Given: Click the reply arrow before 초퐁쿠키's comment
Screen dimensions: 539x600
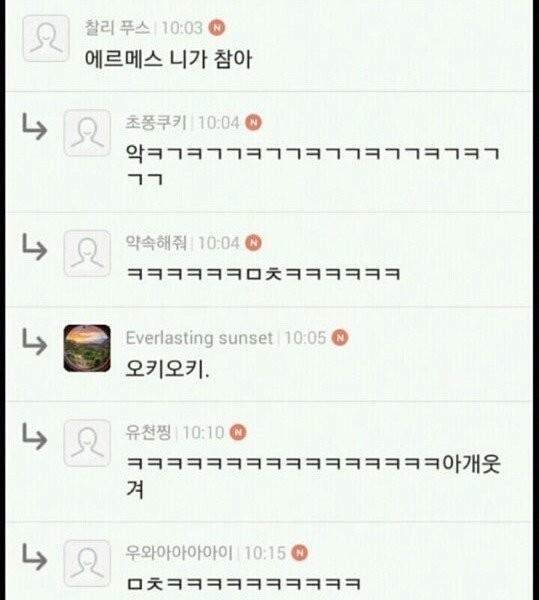Looking at the screenshot, I should coord(34,126).
